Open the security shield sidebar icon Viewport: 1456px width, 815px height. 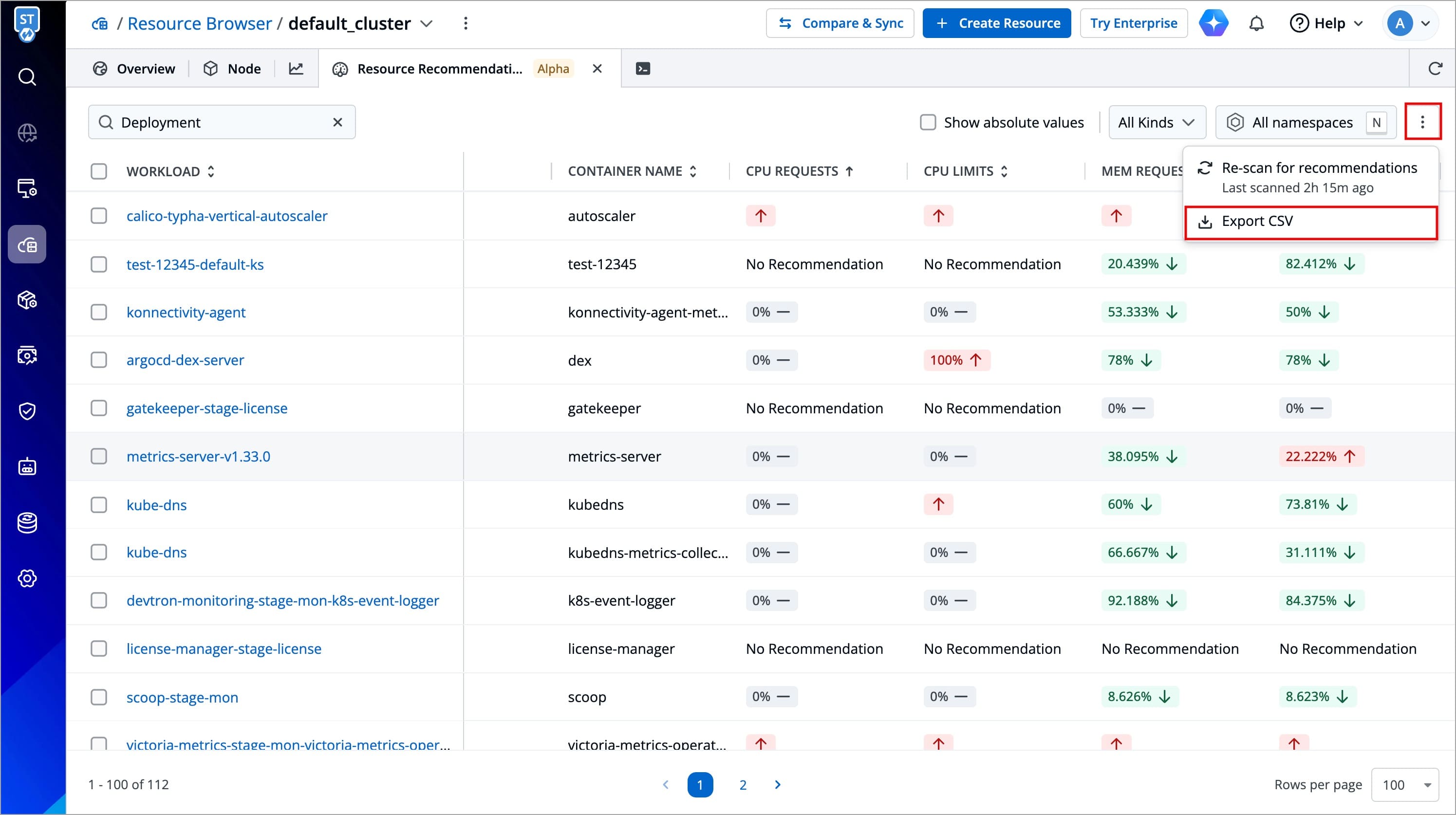click(x=27, y=411)
